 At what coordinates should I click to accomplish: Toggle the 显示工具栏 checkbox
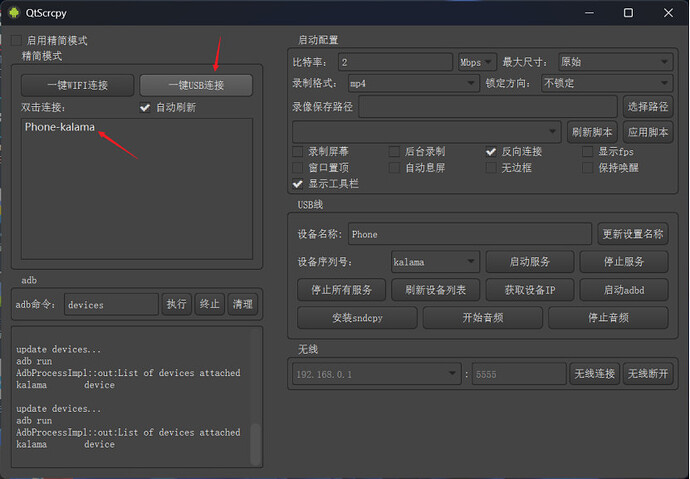[x=297, y=184]
